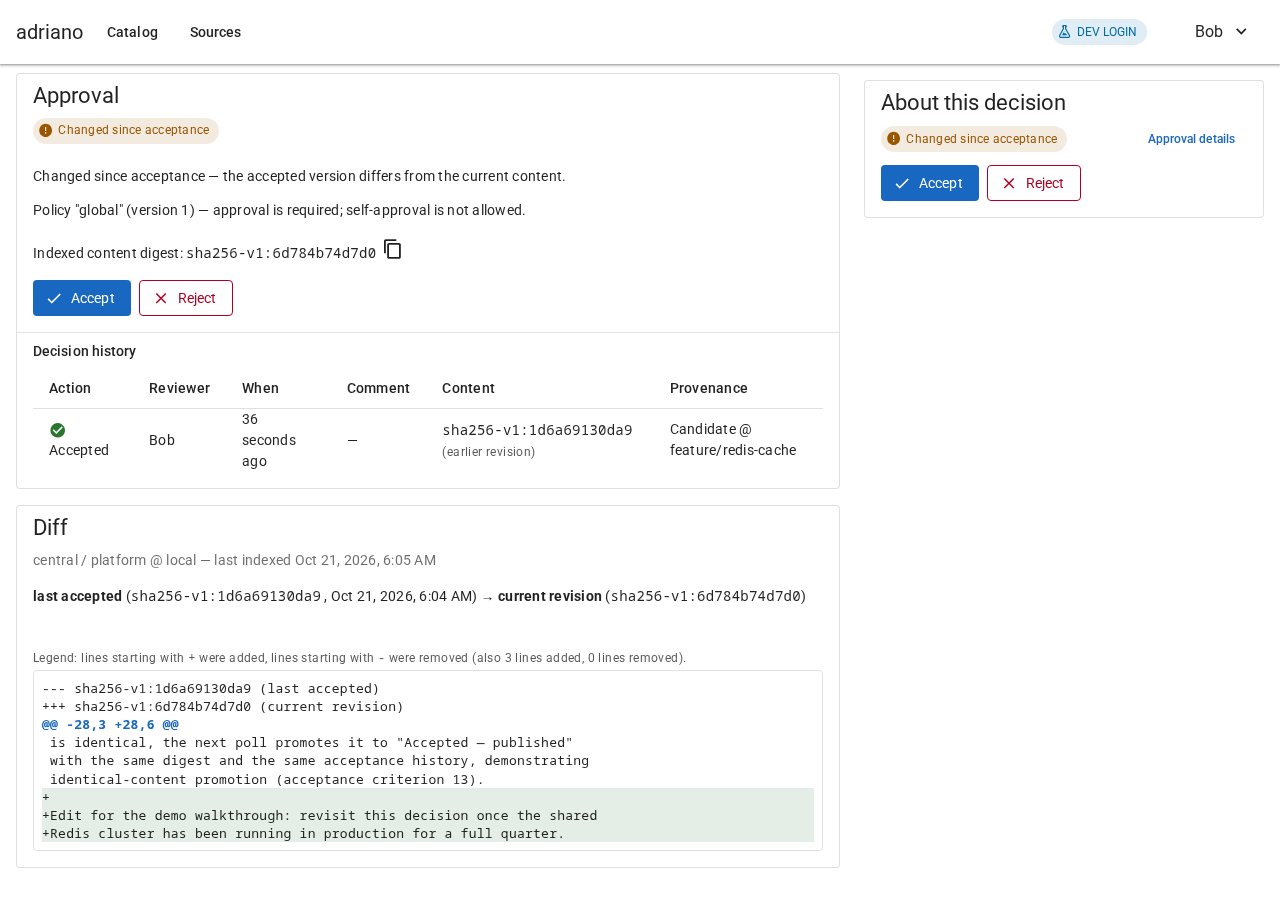Click the DEV LOGIN badge

(1099, 32)
